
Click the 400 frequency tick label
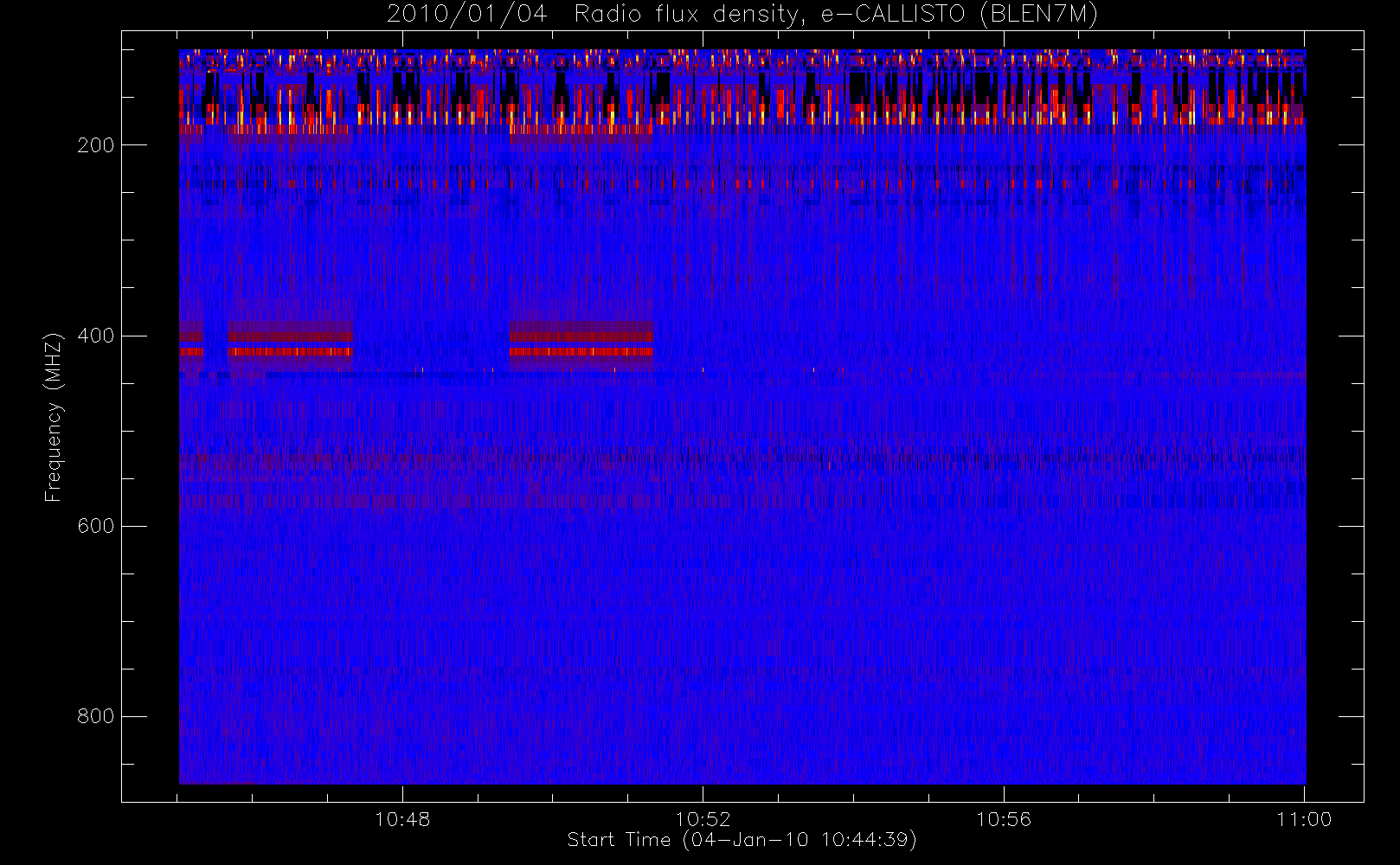pos(96,336)
